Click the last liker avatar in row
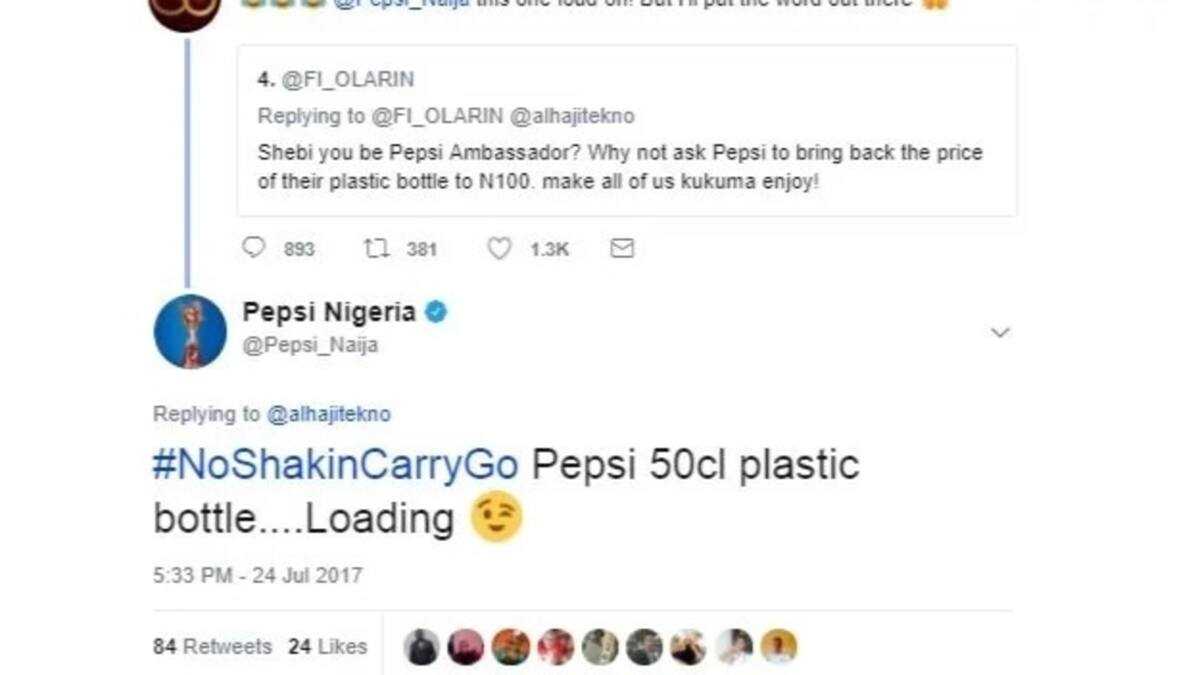The height and width of the screenshot is (675, 1200). 778,647
